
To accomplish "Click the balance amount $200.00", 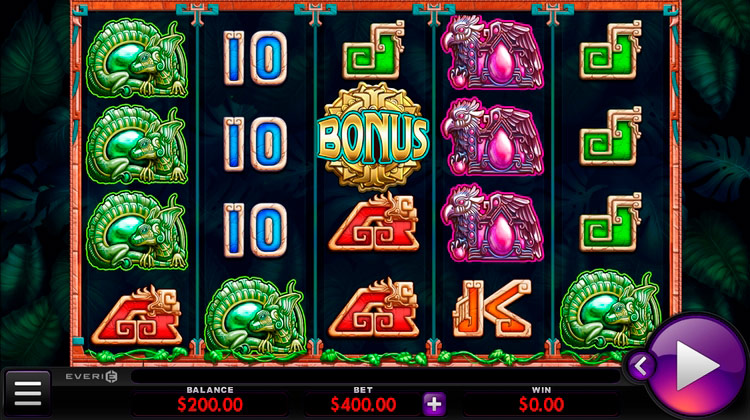I will (x=210, y=405).
